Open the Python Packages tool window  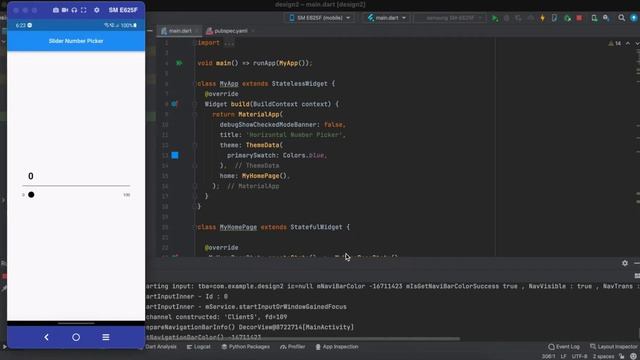245,347
